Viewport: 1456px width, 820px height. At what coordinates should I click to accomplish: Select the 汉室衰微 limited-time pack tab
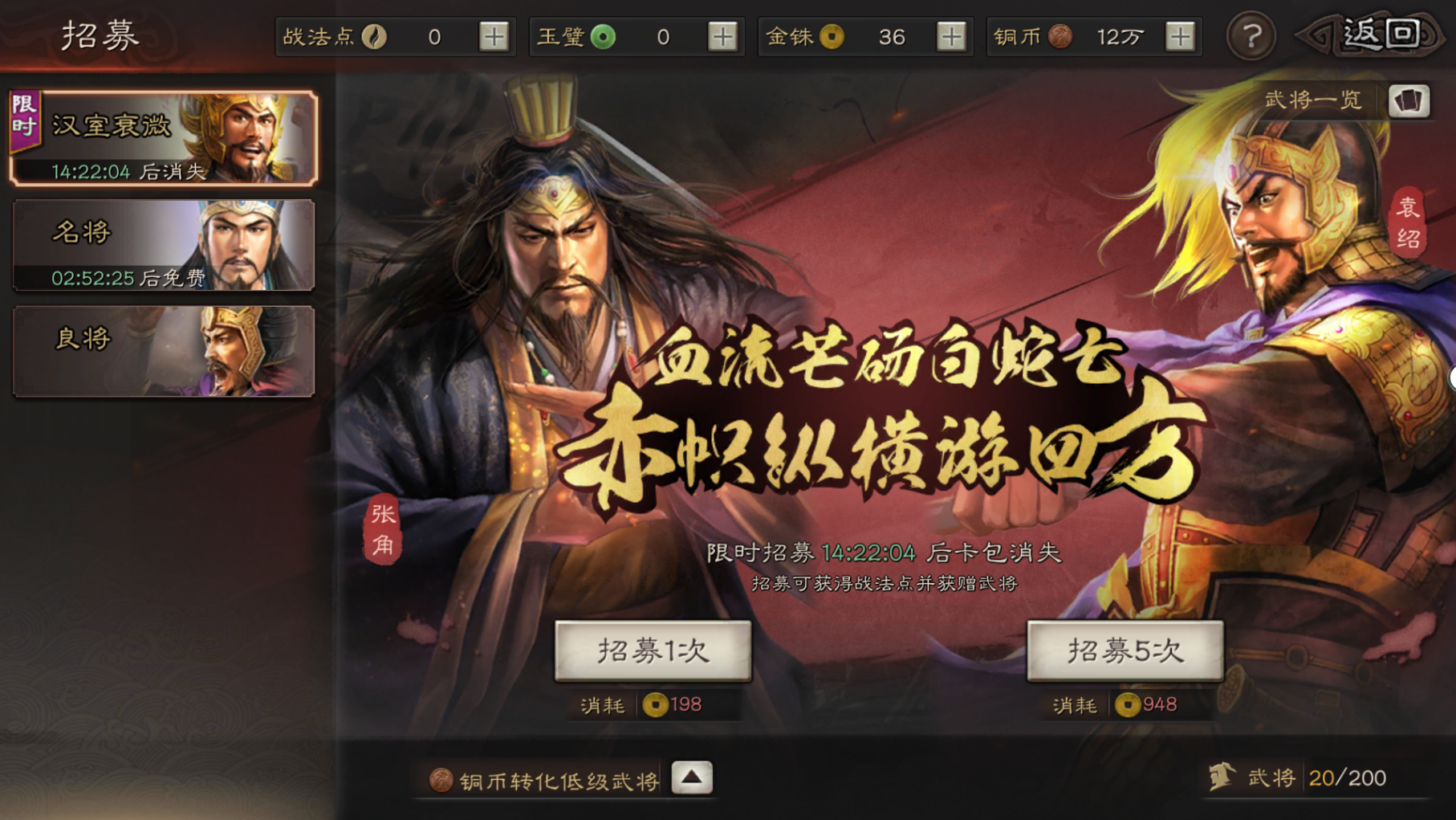(164, 138)
